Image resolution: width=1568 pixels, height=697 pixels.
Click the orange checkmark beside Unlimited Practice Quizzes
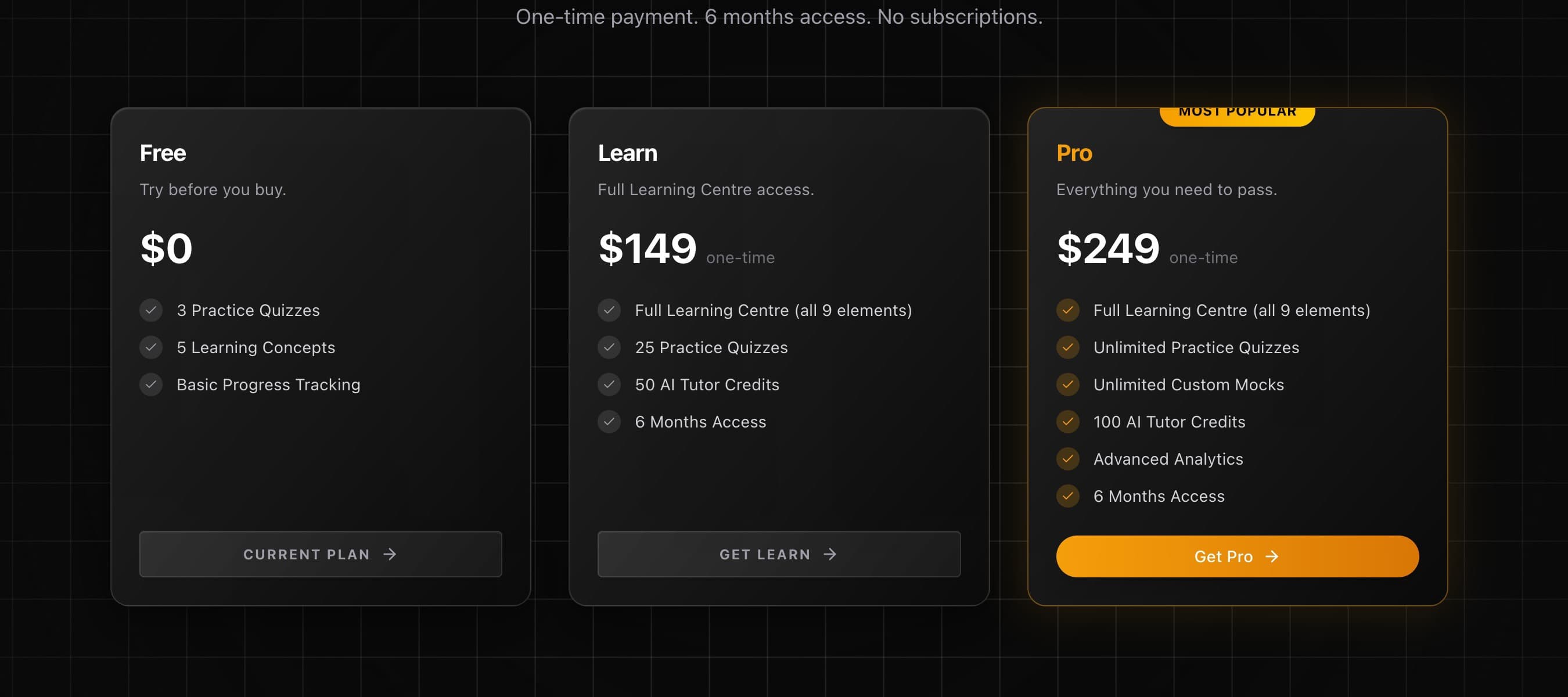click(x=1067, y=347)
